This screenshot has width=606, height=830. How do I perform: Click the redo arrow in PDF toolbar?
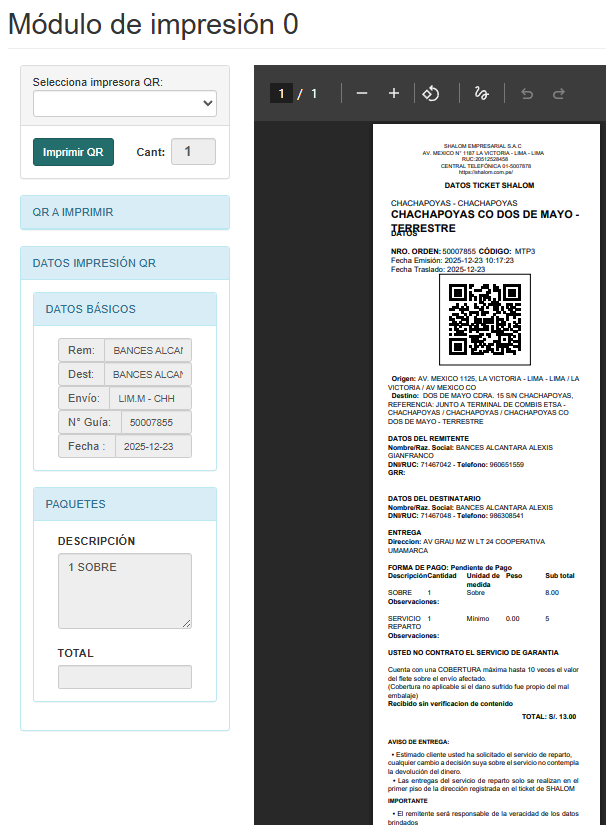559,93
